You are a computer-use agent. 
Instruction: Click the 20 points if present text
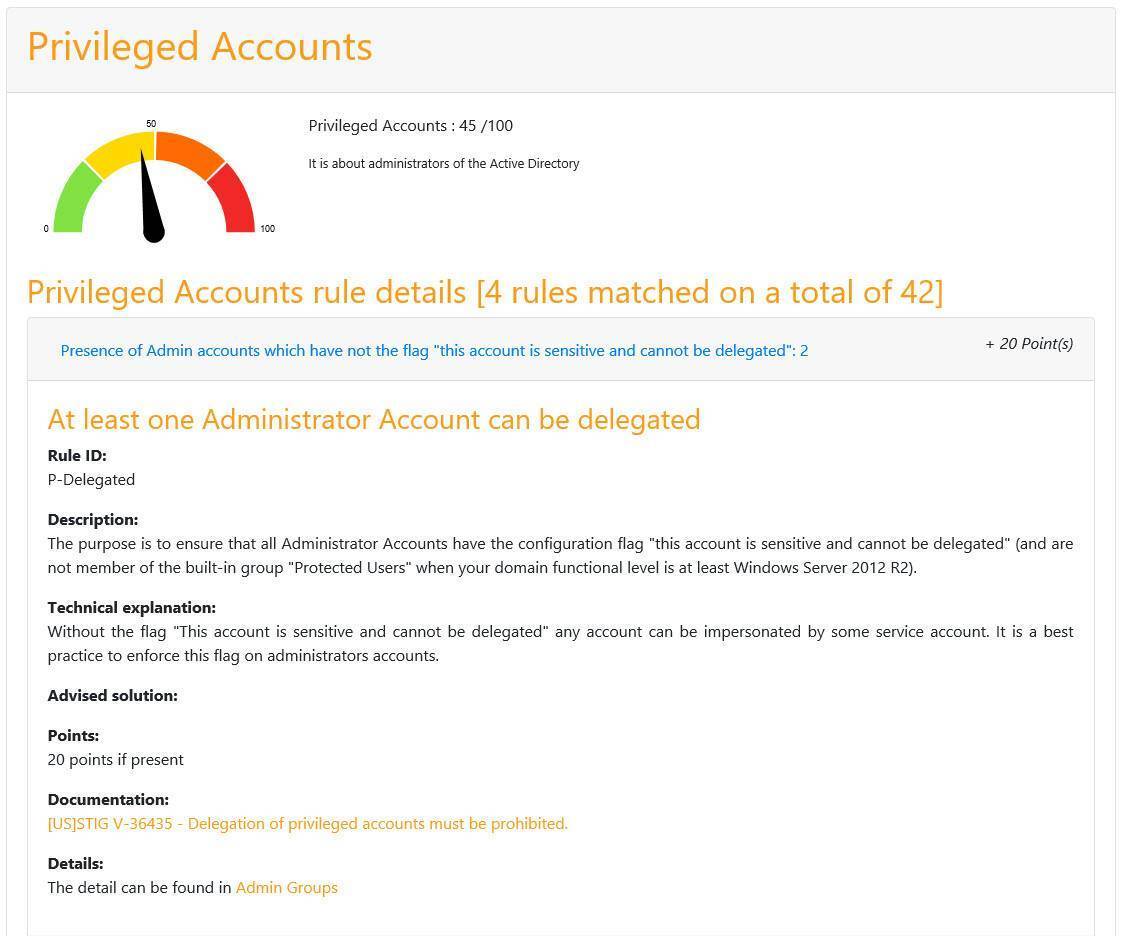click(115, 760)
